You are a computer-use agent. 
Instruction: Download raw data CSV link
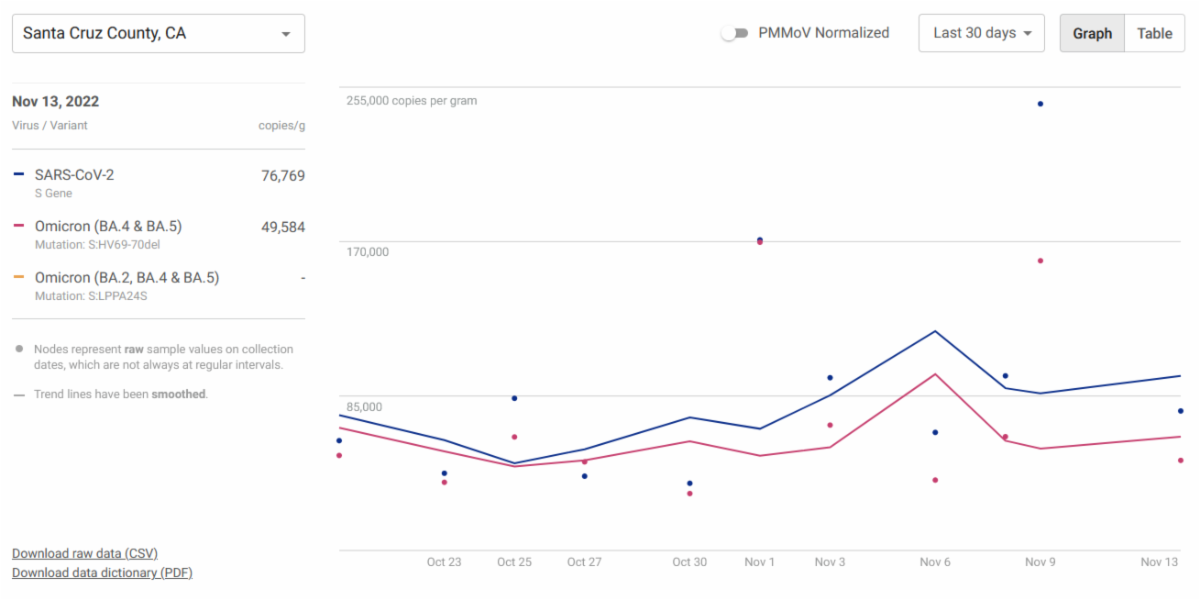tap(85, 553)
